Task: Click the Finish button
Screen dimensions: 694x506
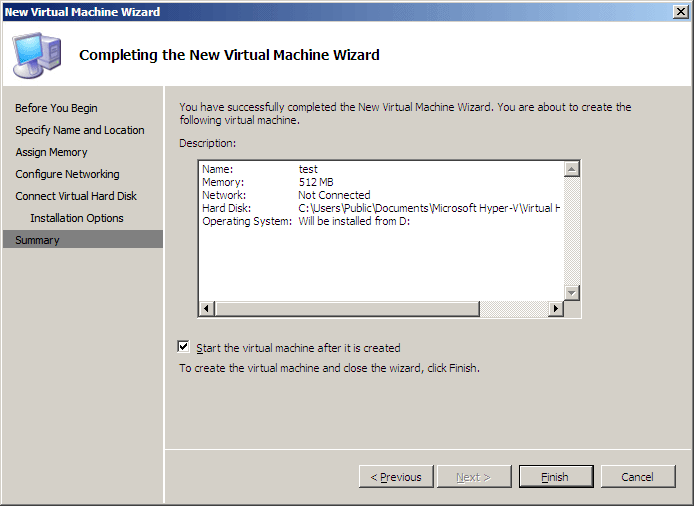Action: point(556,477)
